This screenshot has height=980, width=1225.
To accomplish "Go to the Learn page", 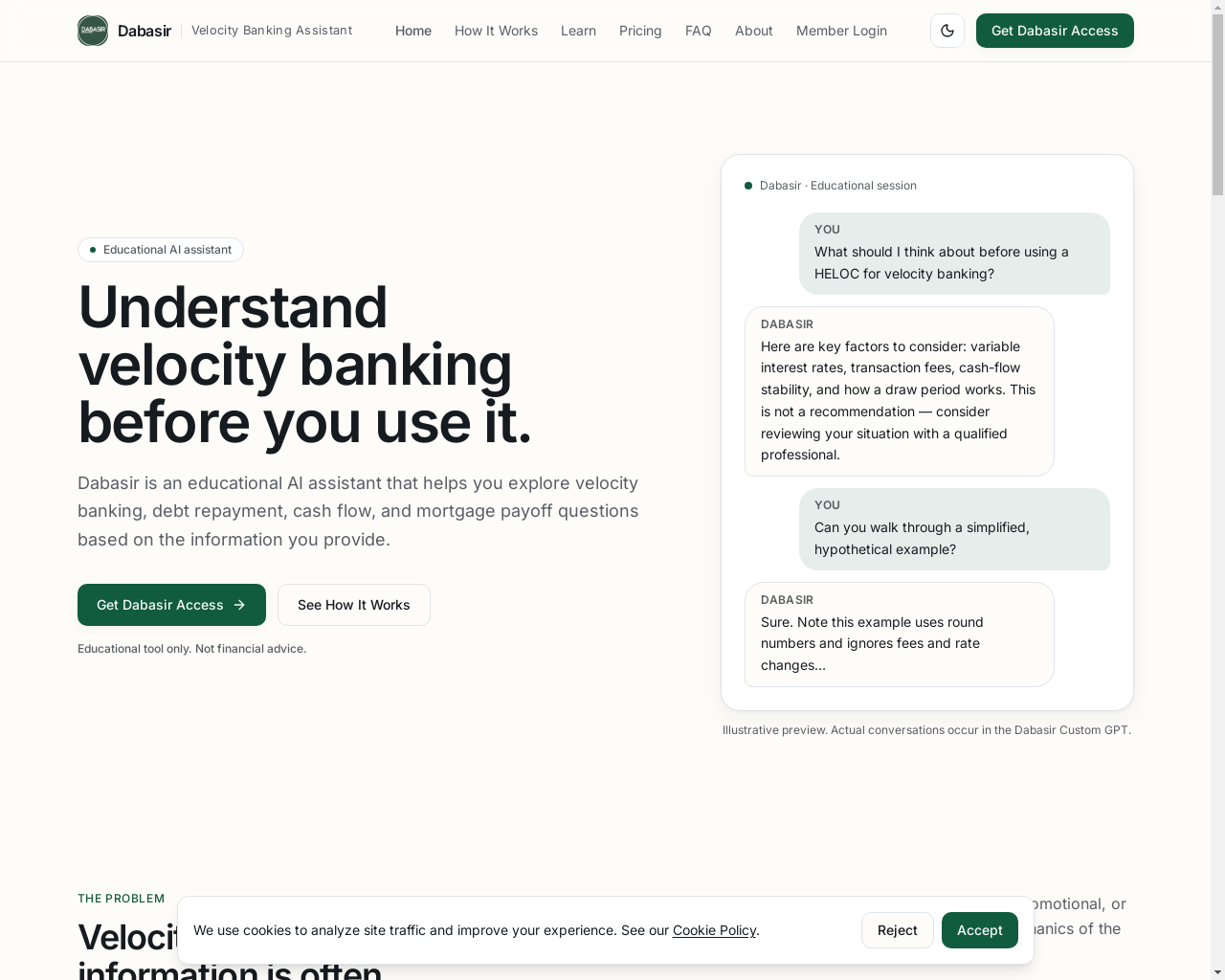I will point(578,31).
